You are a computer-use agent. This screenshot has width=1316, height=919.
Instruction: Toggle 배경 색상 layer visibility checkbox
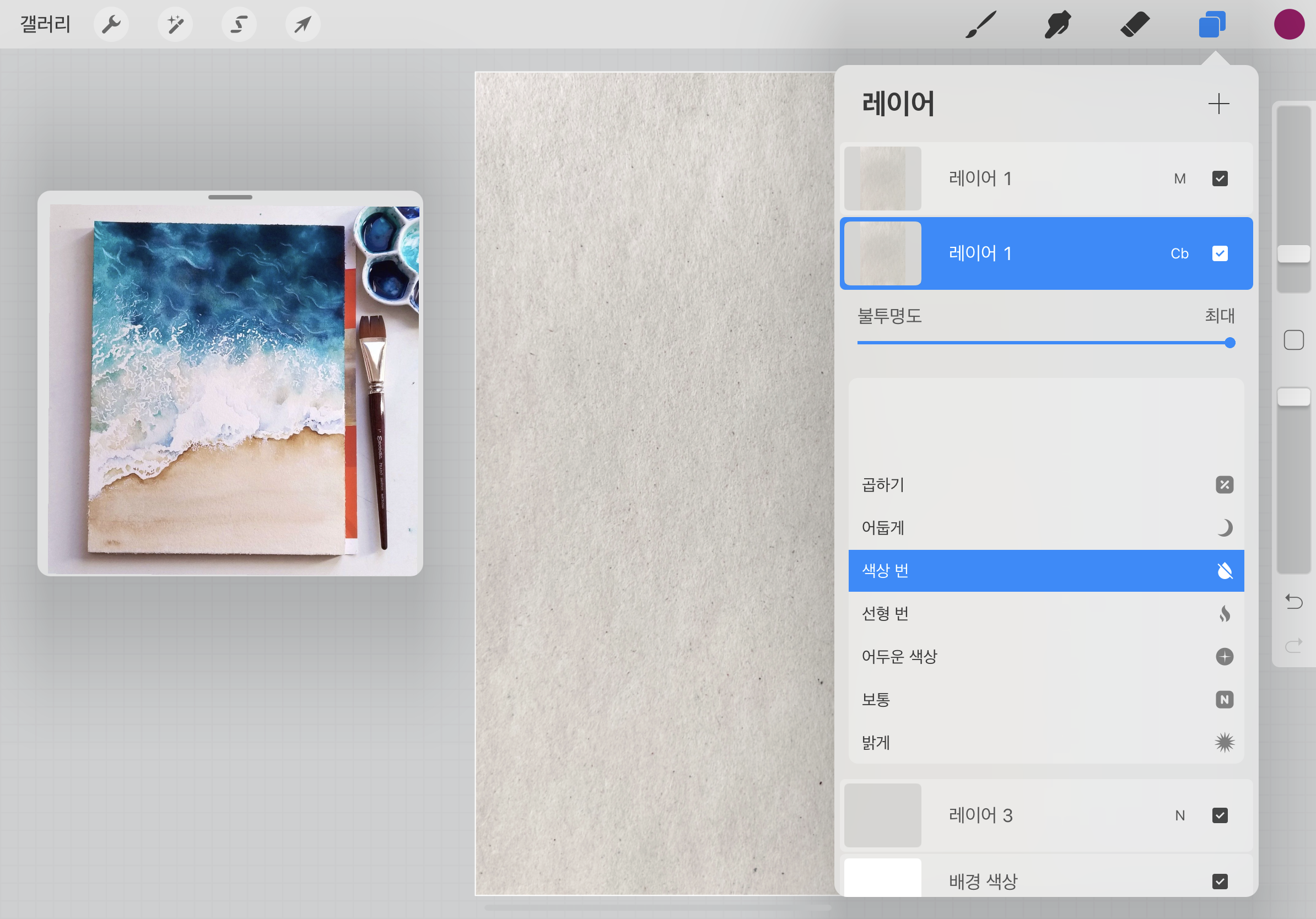point(1220,881)
